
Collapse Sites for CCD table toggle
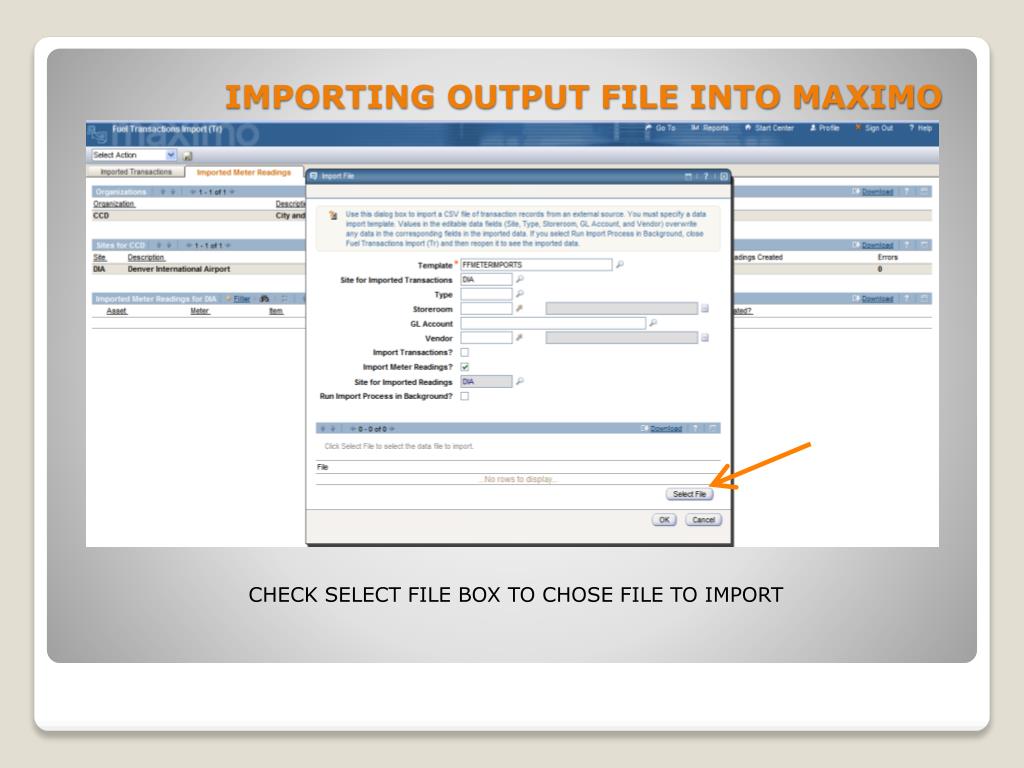[x=923, y=245]
